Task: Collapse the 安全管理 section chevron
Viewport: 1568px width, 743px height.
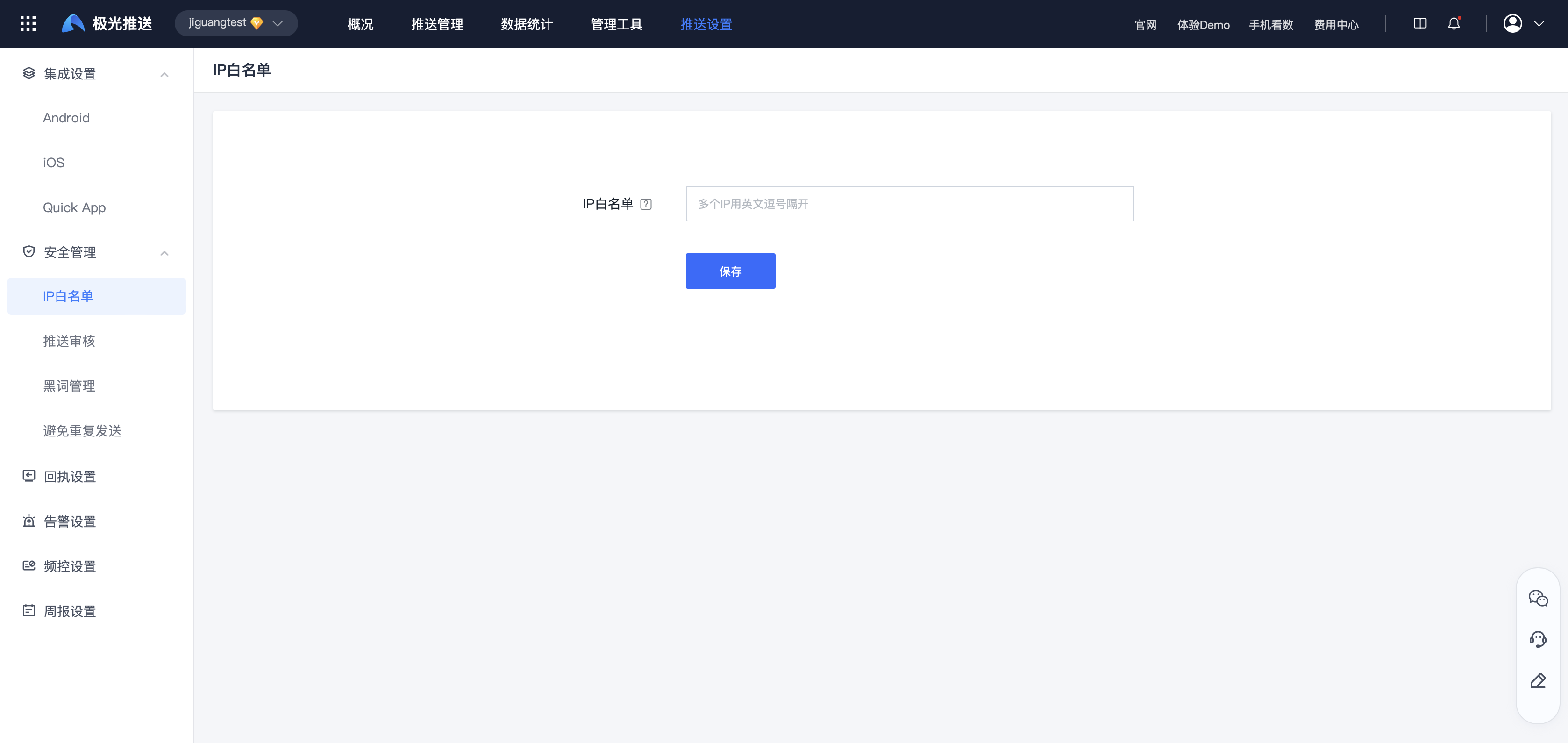Action: click(x=164, y=253)
